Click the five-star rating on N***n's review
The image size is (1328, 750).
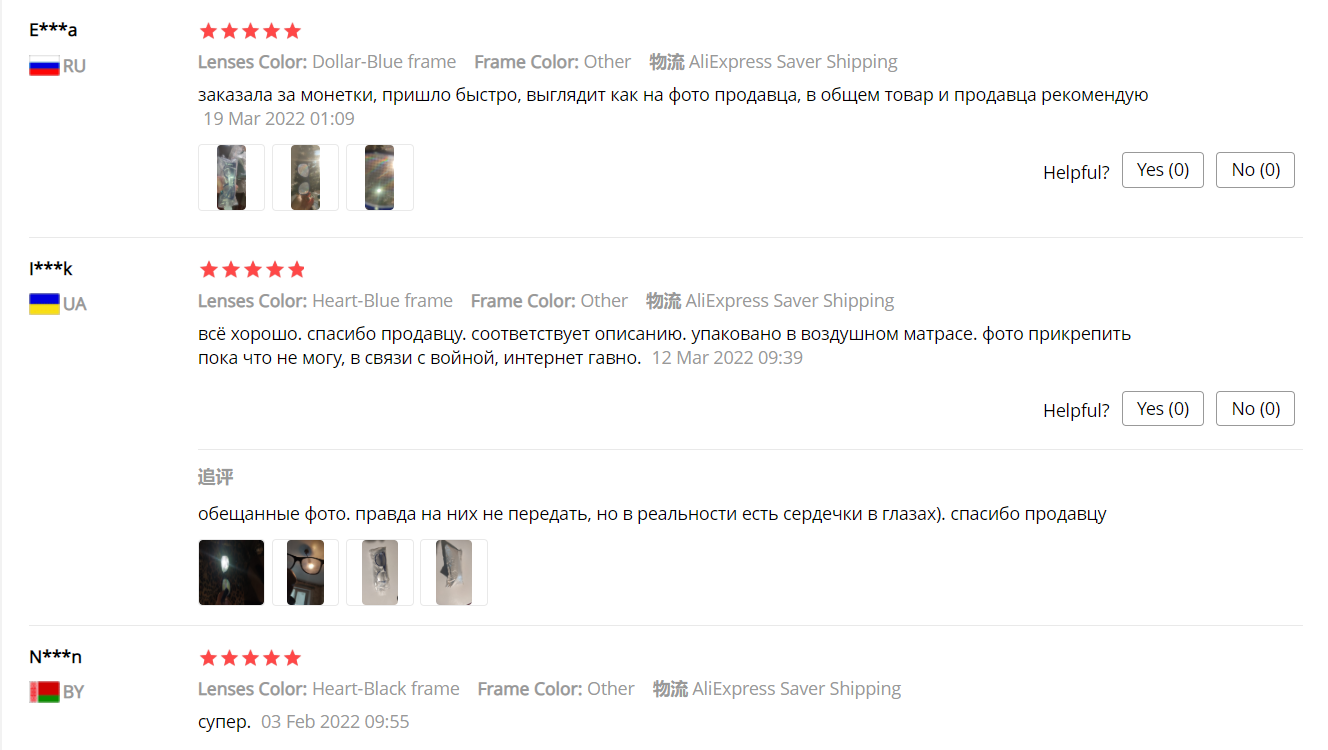[x=250, y=657]
